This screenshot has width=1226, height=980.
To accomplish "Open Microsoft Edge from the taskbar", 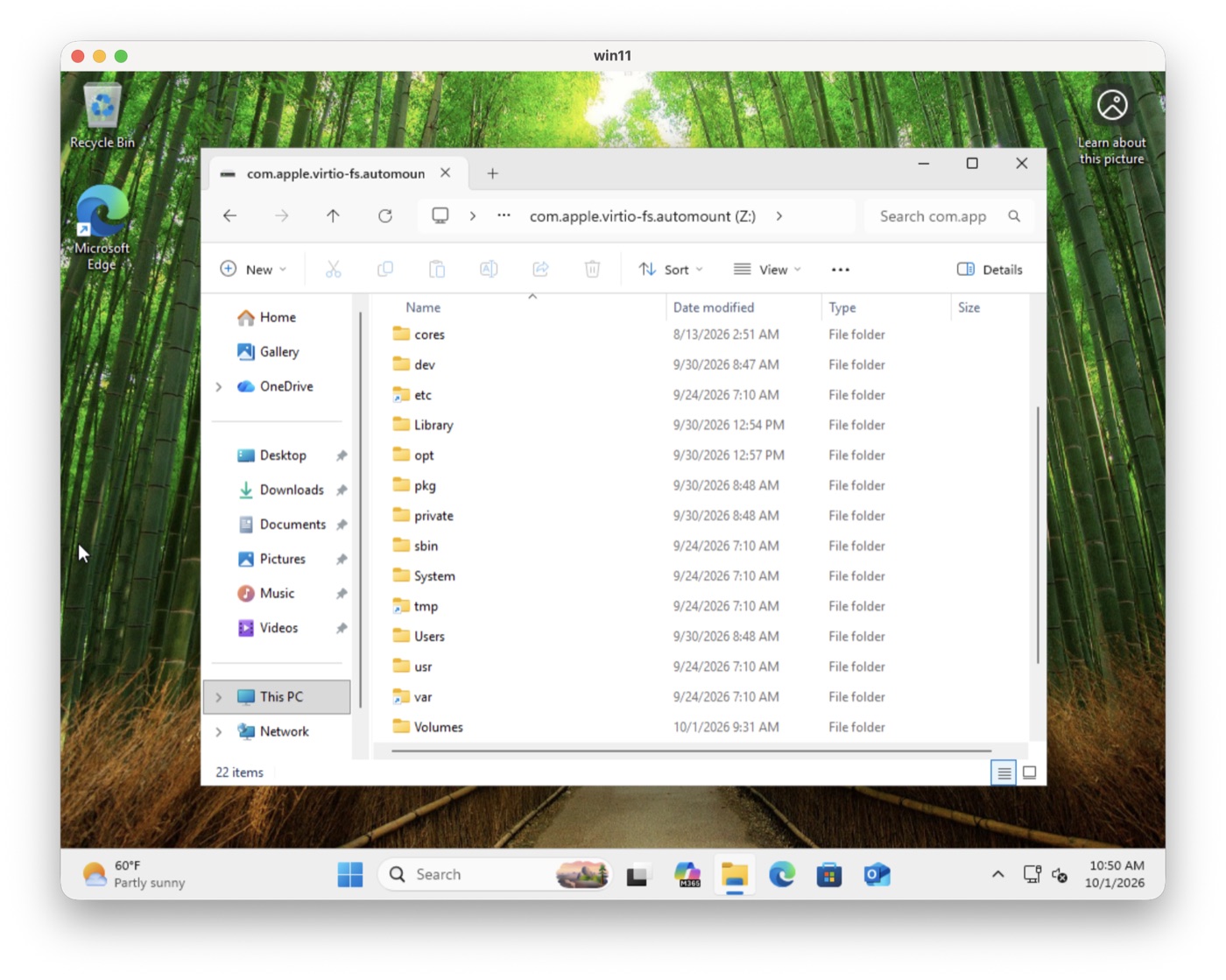I will click(782, 875).
